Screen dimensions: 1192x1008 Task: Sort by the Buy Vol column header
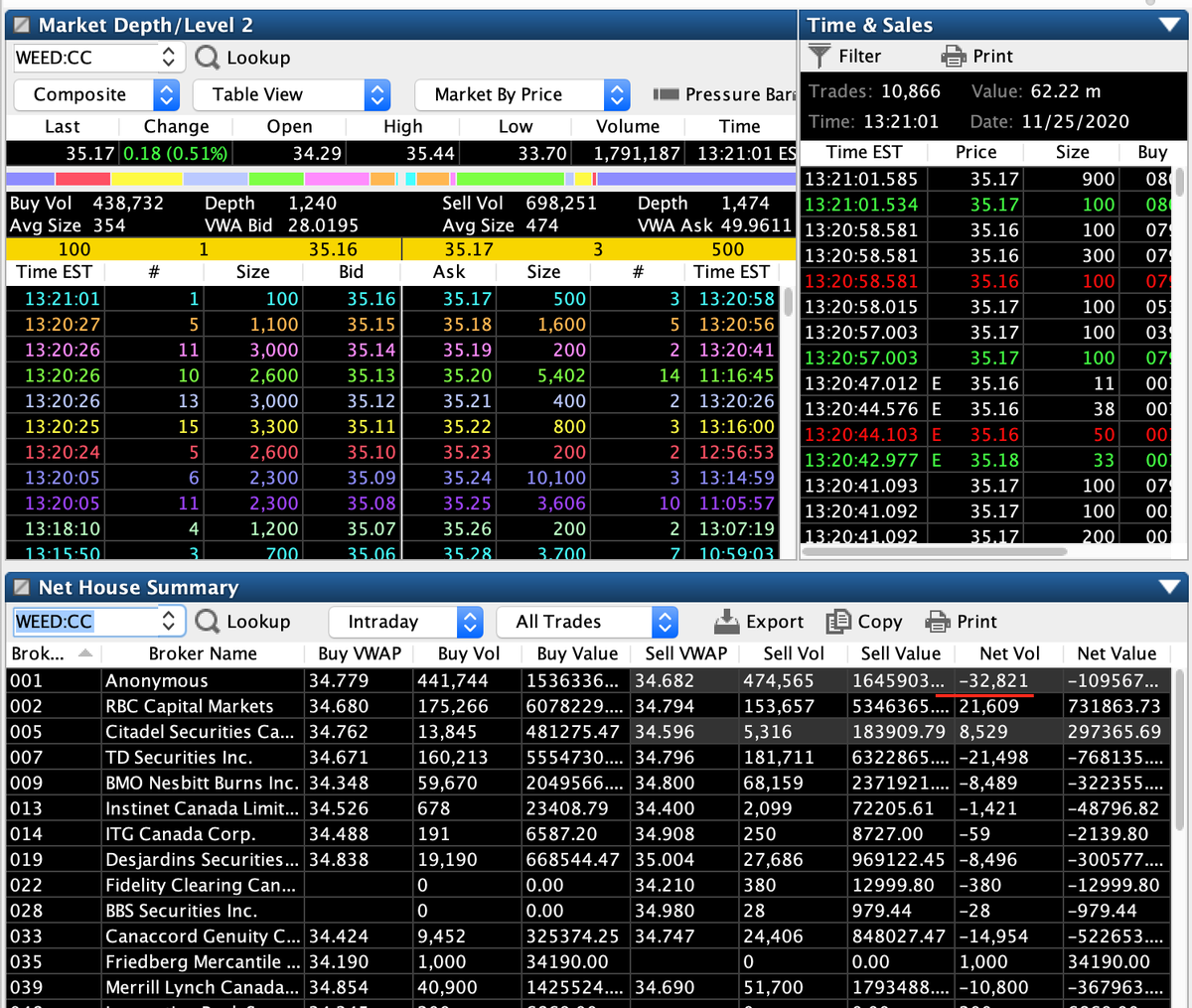[469, 653]
